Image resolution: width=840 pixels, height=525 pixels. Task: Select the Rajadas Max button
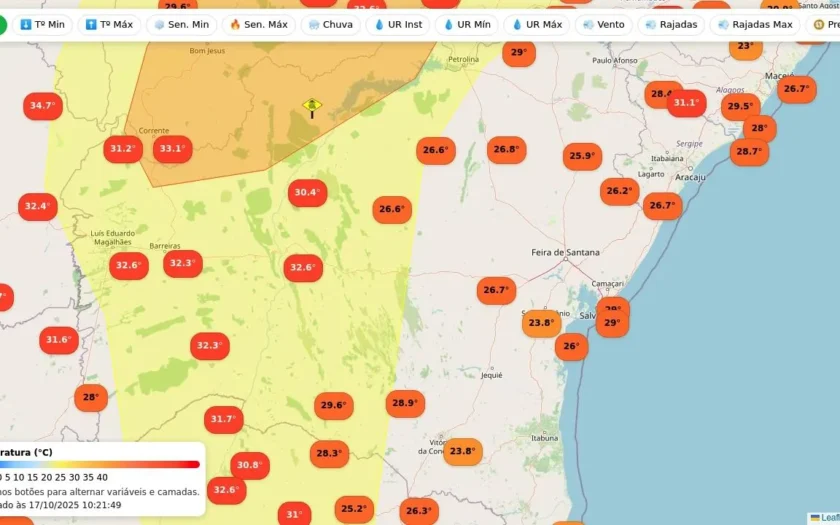tap(755, 25)
